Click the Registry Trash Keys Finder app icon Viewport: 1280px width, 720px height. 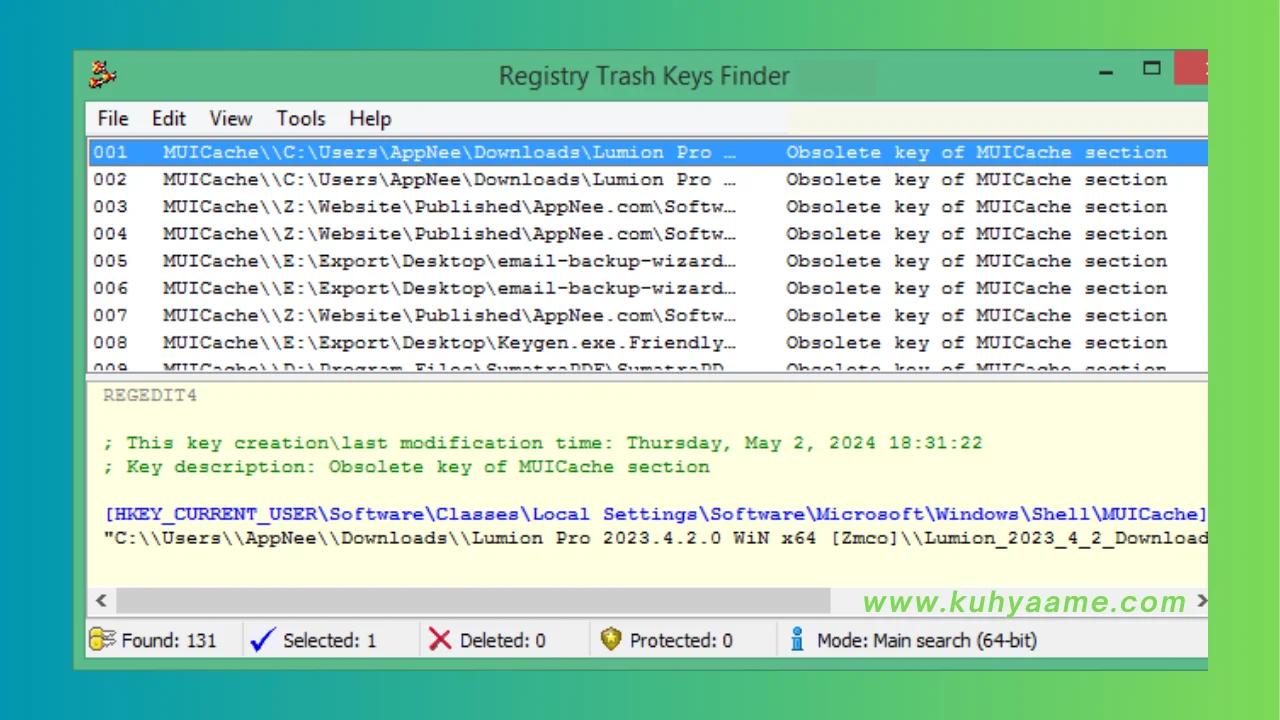[103, 74]
